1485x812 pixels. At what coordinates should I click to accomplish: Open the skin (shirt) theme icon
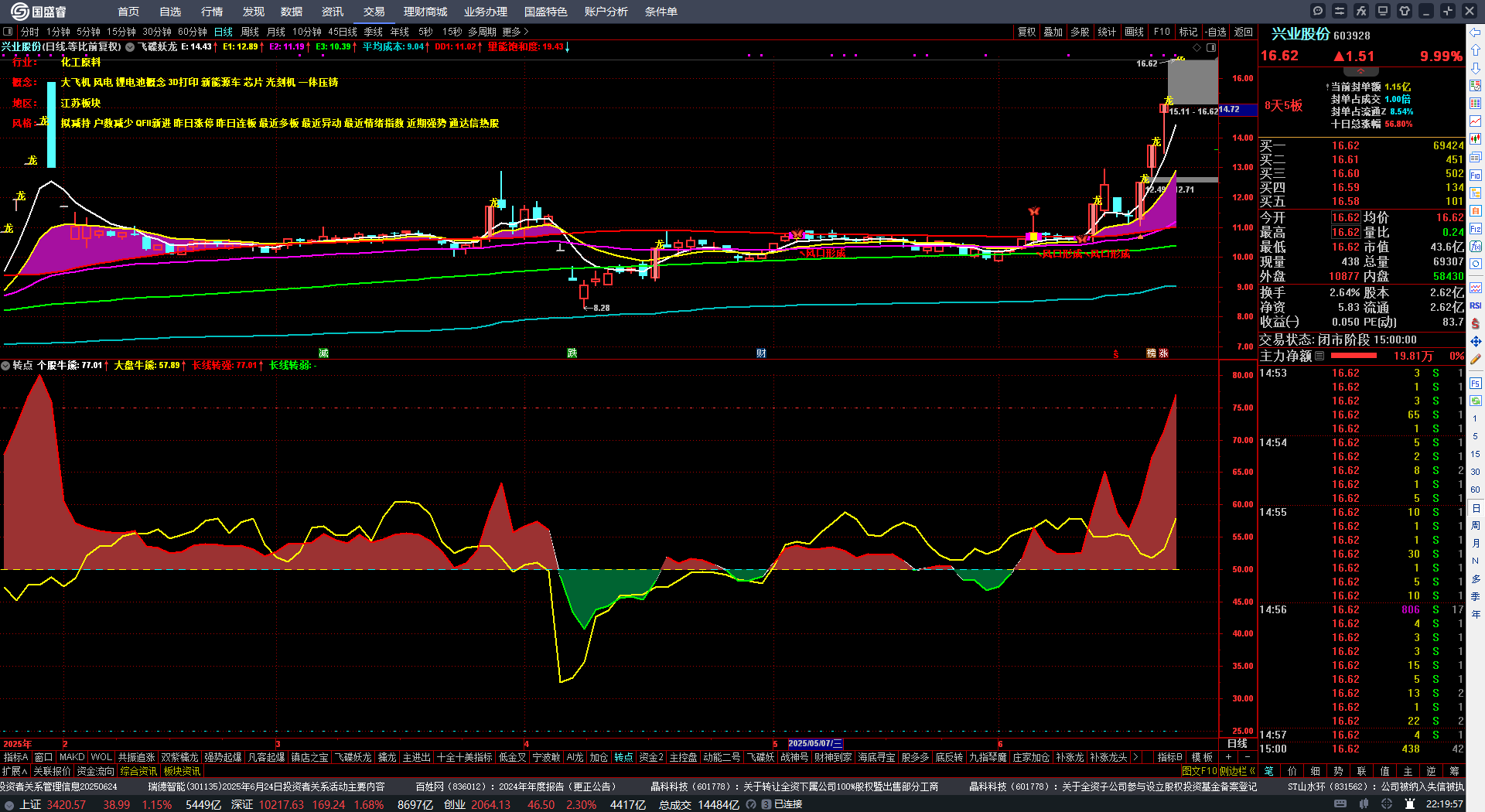(x=1405, y=11)
